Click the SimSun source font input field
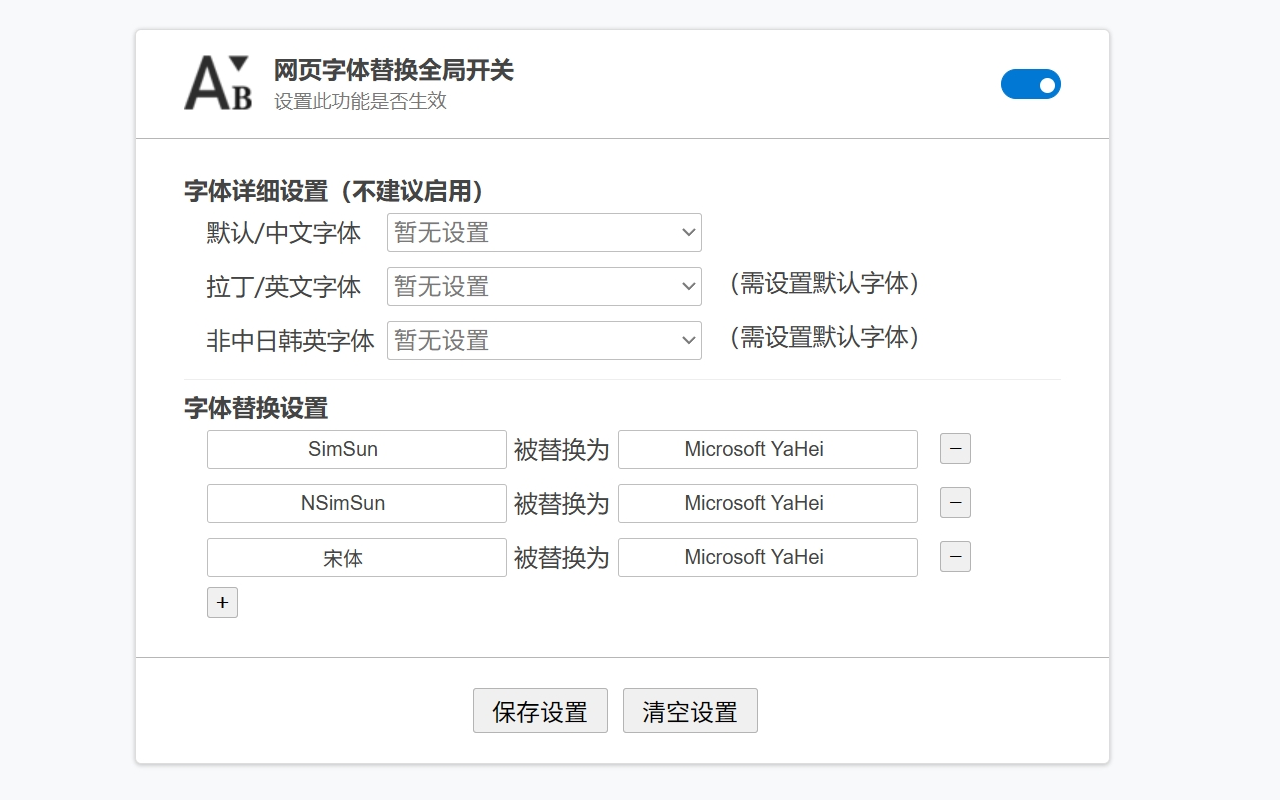The image size is (1280, 800). [x=356, y=449]
